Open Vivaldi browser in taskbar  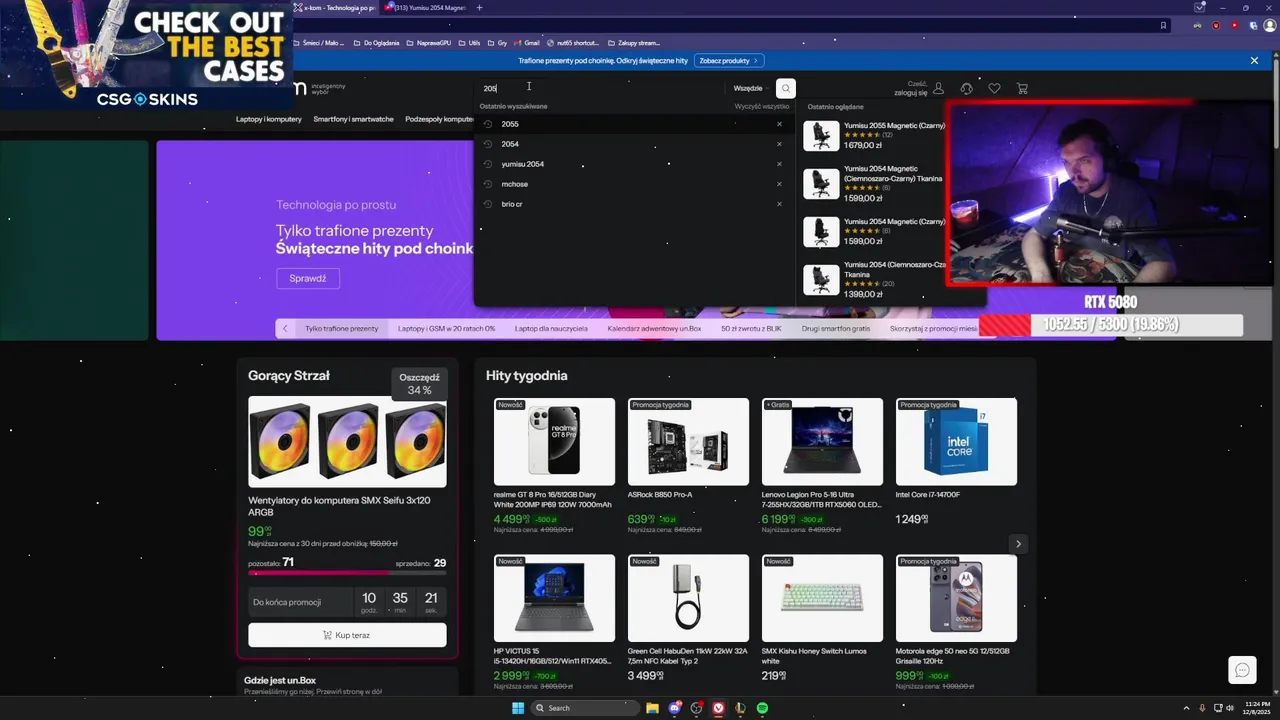point(718,708)
